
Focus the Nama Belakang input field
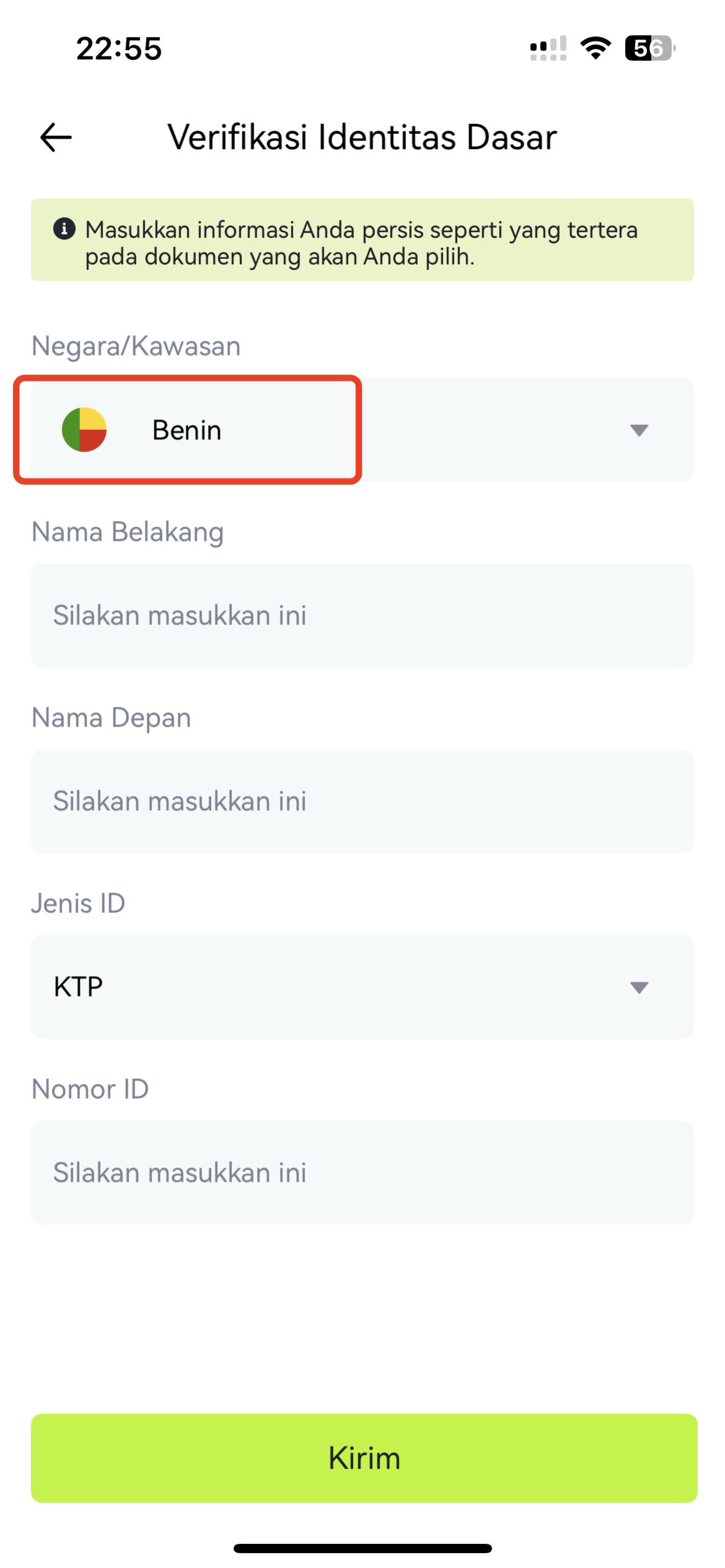(x=362, y=615)
